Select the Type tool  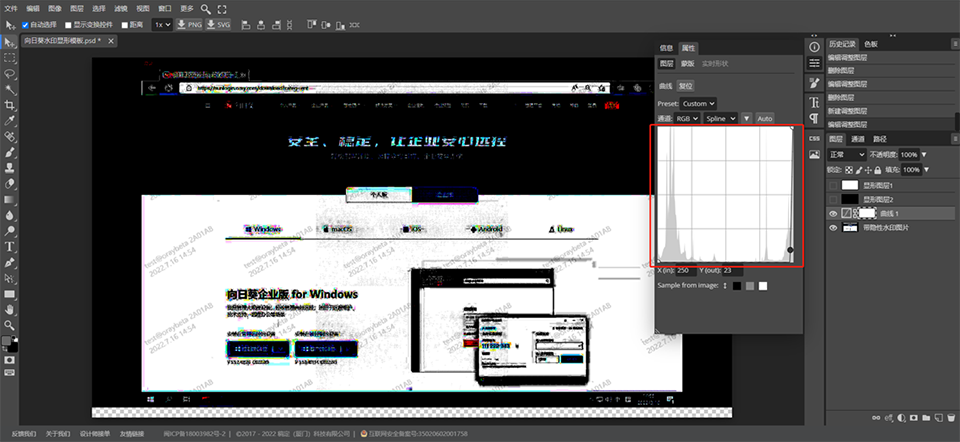(x=9, y=246)
